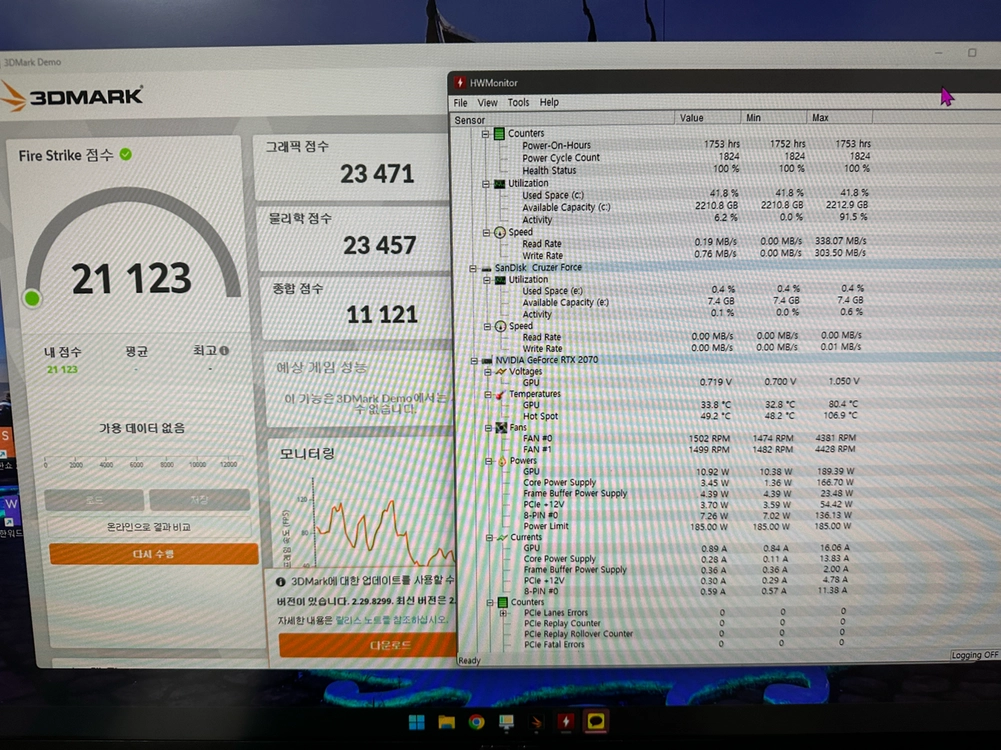Screen dimensions: 1001x750
Task: Click the Logging OFF status indicator
Action: 975,655
